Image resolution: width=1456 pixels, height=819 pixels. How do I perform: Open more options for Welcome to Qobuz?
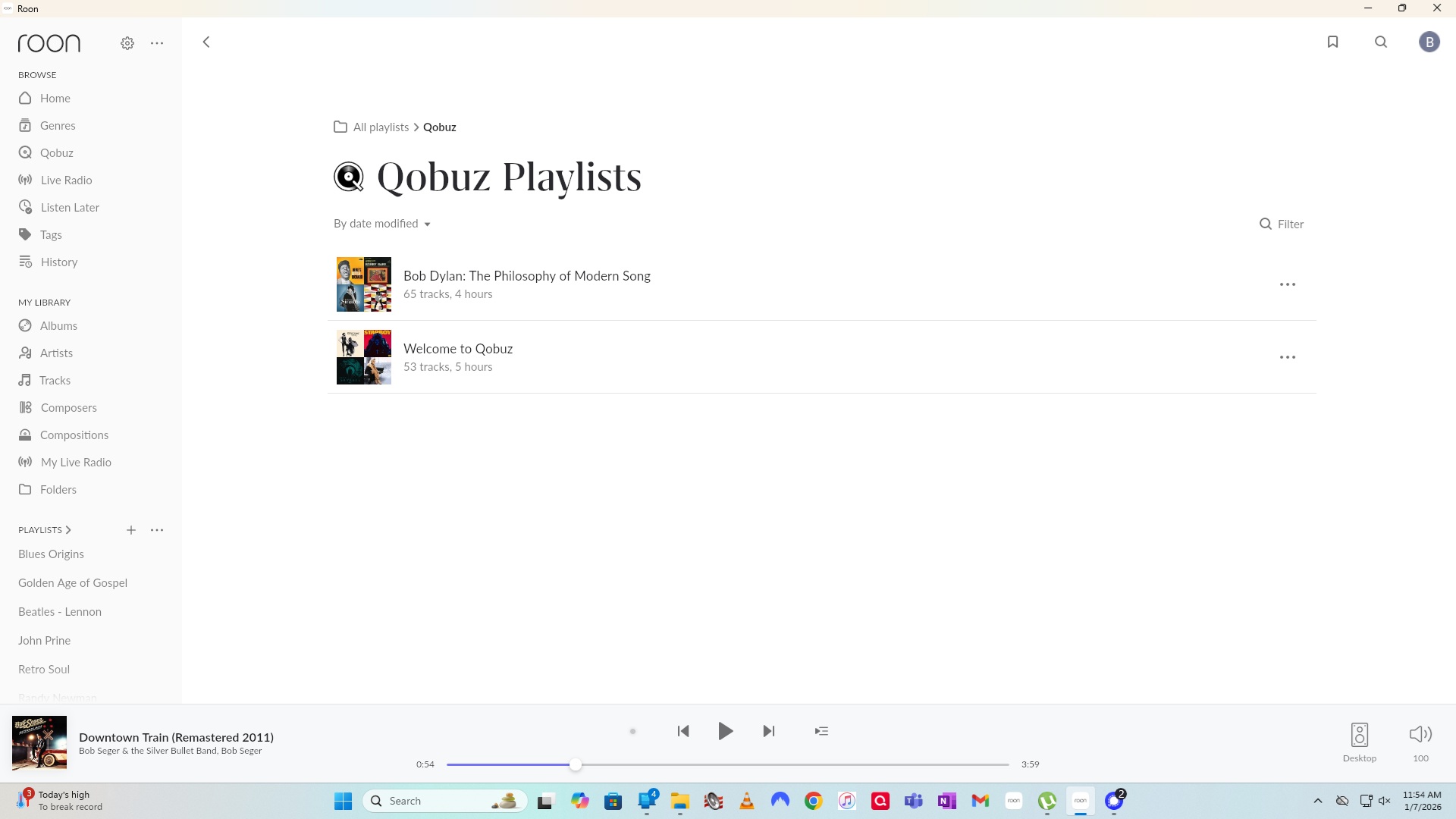[x=1287, y=357]
